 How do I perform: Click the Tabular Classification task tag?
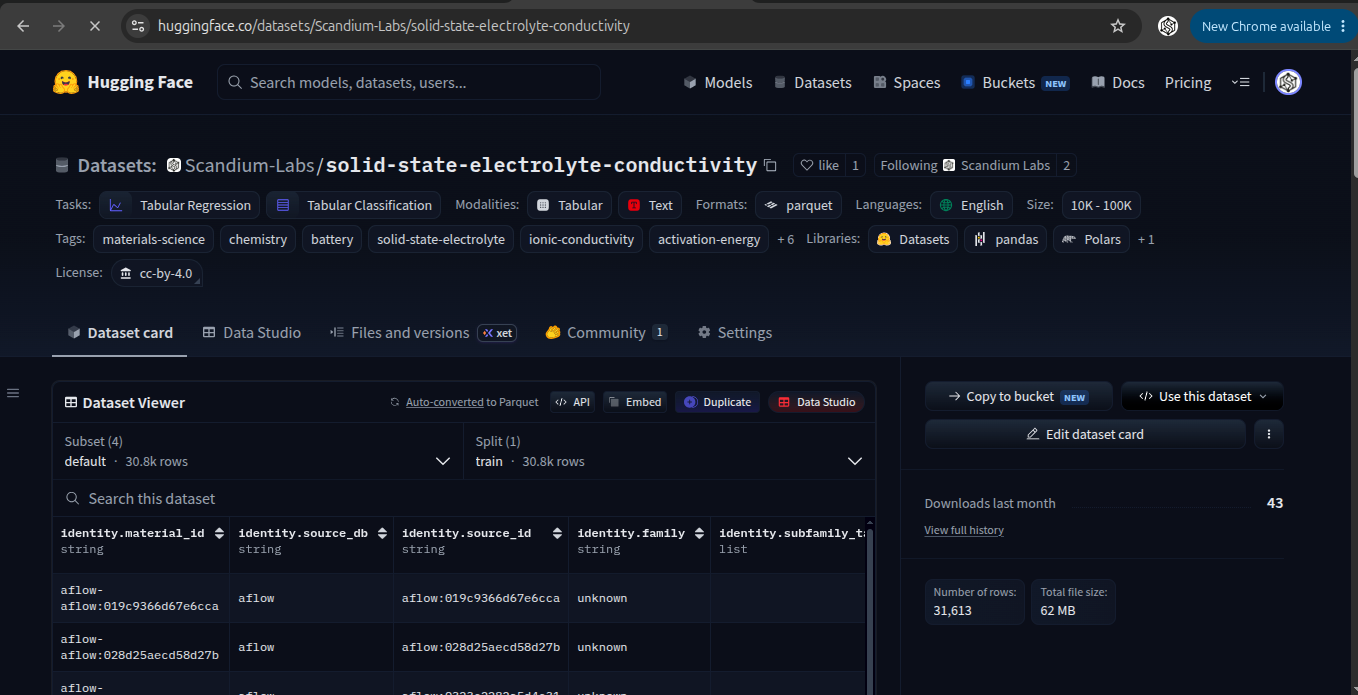point(354,205)
